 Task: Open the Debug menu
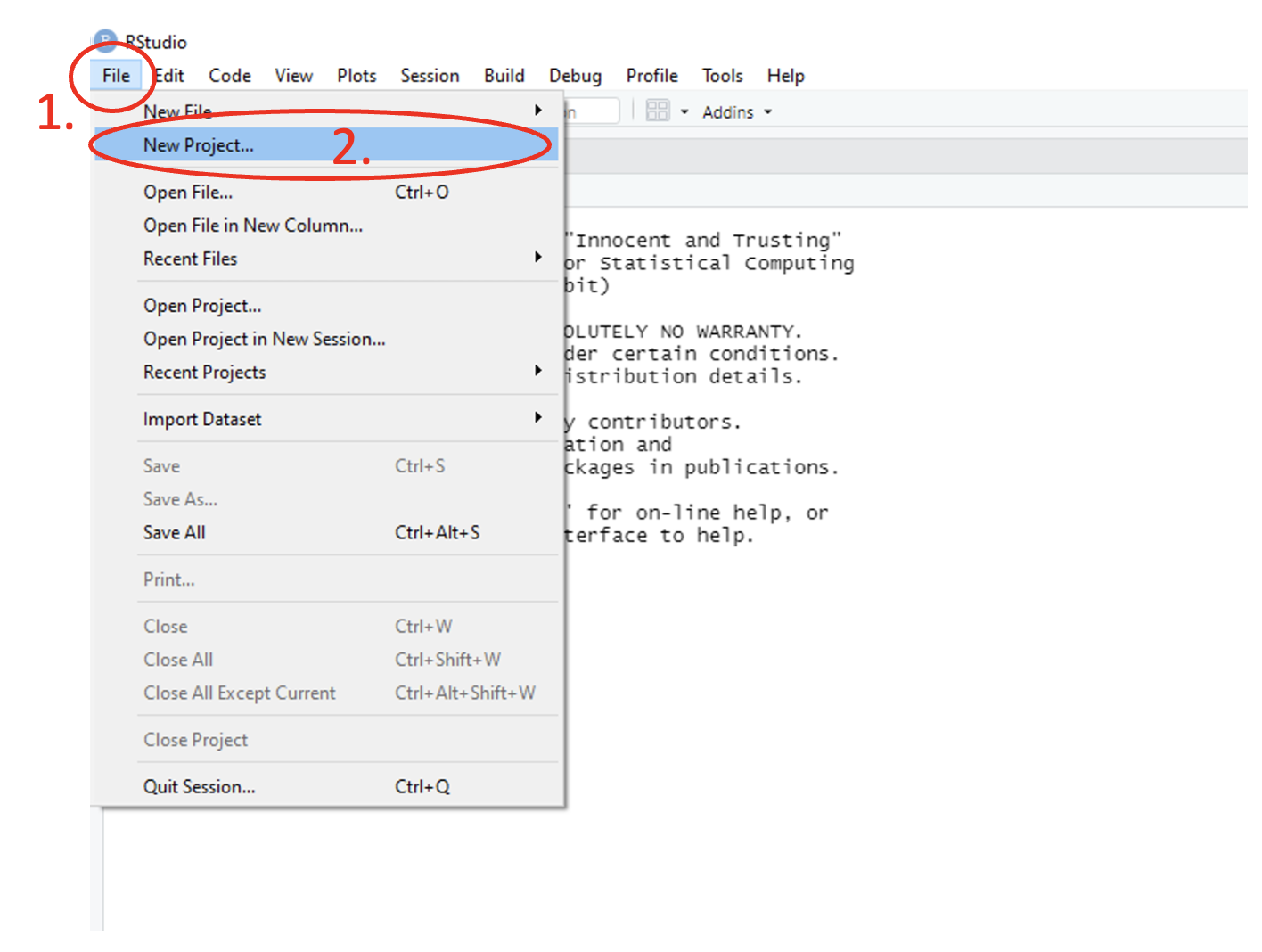pyautogui.click(x=575, y=76)
